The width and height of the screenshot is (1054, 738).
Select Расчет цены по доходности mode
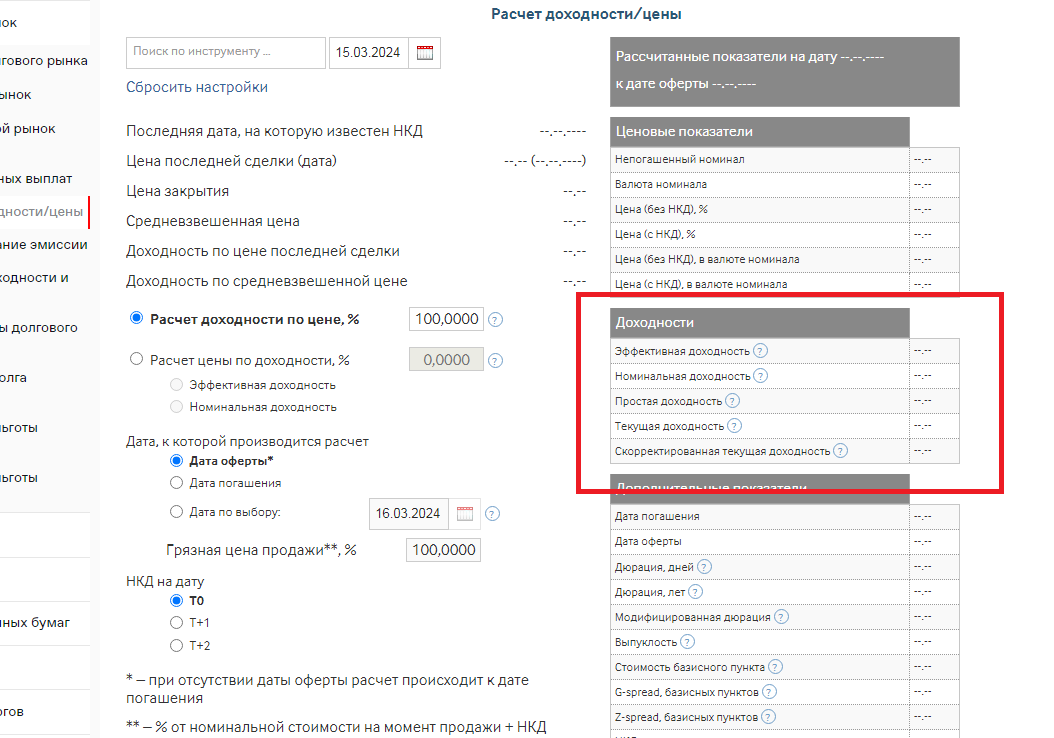(x=136, y=359)
